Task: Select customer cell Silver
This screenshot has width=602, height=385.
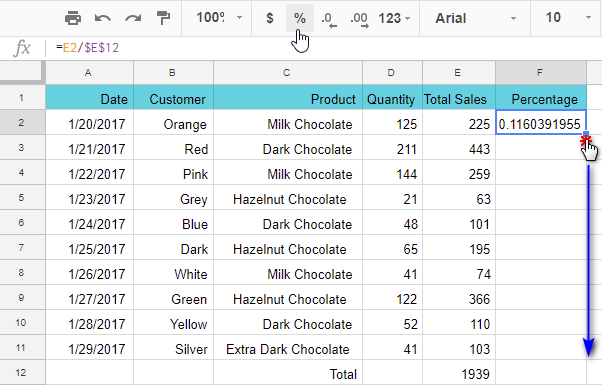Action: [x=173, y=347]
